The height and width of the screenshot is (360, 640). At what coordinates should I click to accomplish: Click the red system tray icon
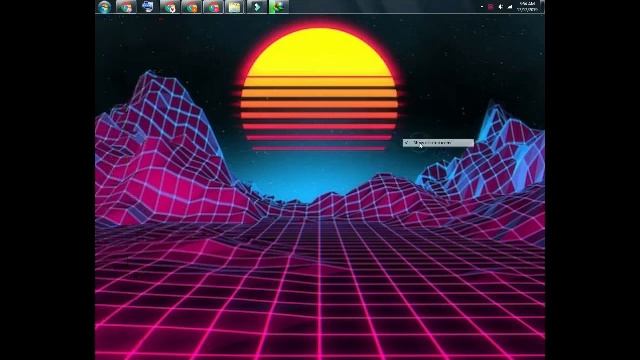[491, 7]
